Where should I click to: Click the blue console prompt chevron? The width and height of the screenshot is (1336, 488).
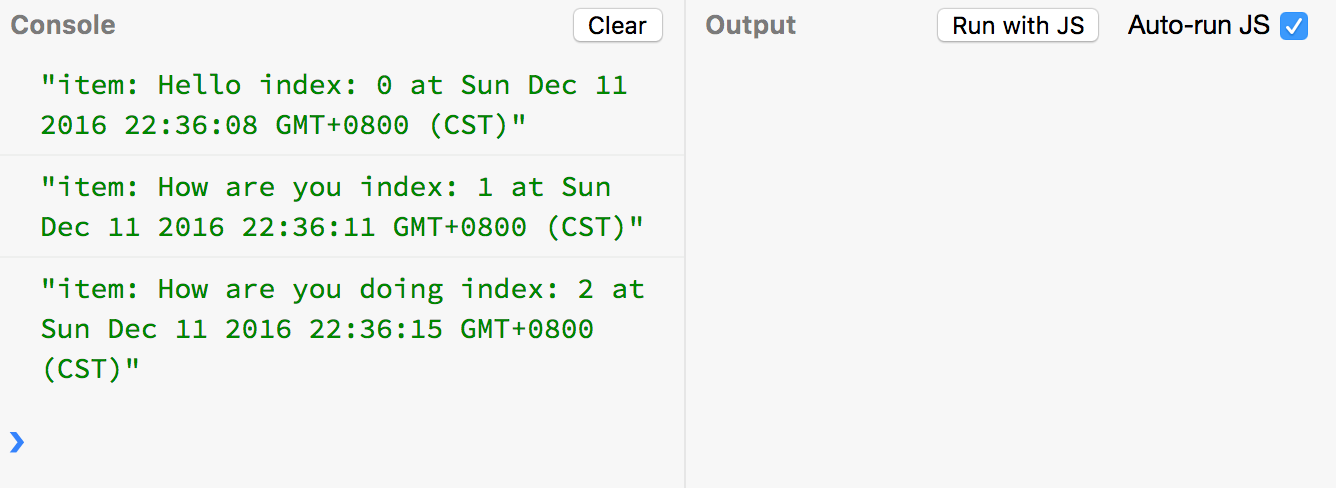click(16, 442)
